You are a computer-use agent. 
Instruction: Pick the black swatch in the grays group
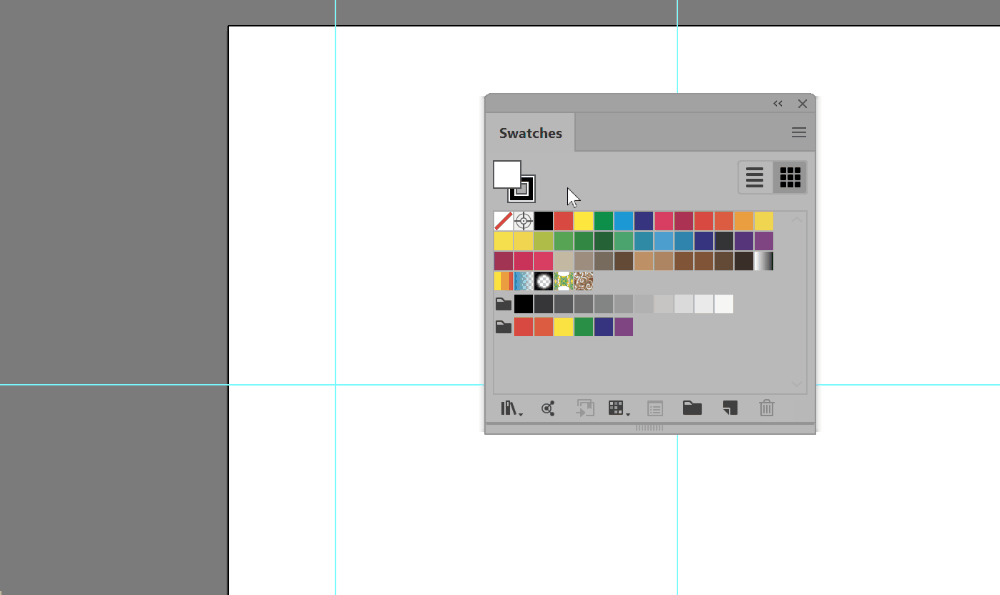coord(524,304)
